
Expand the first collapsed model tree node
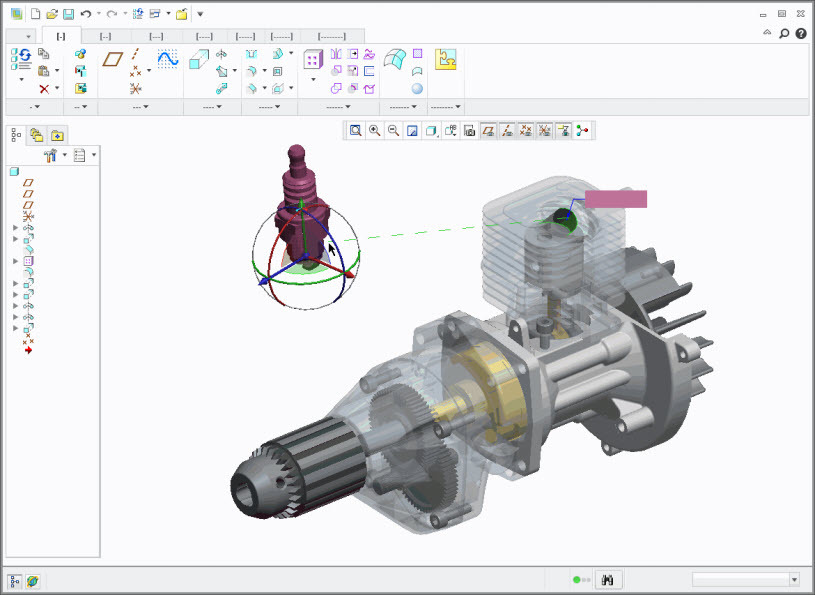coord(15,228)
